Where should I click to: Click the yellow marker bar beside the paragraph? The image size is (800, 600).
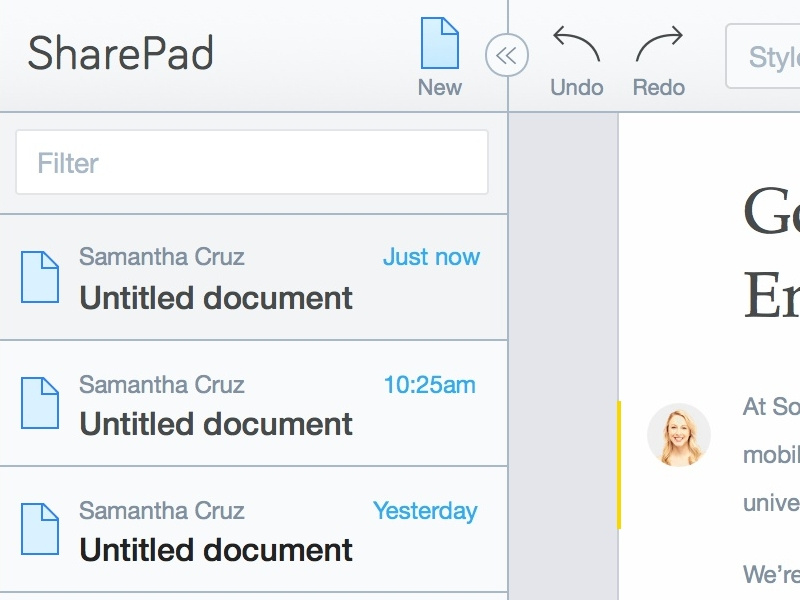pos(619,464)
